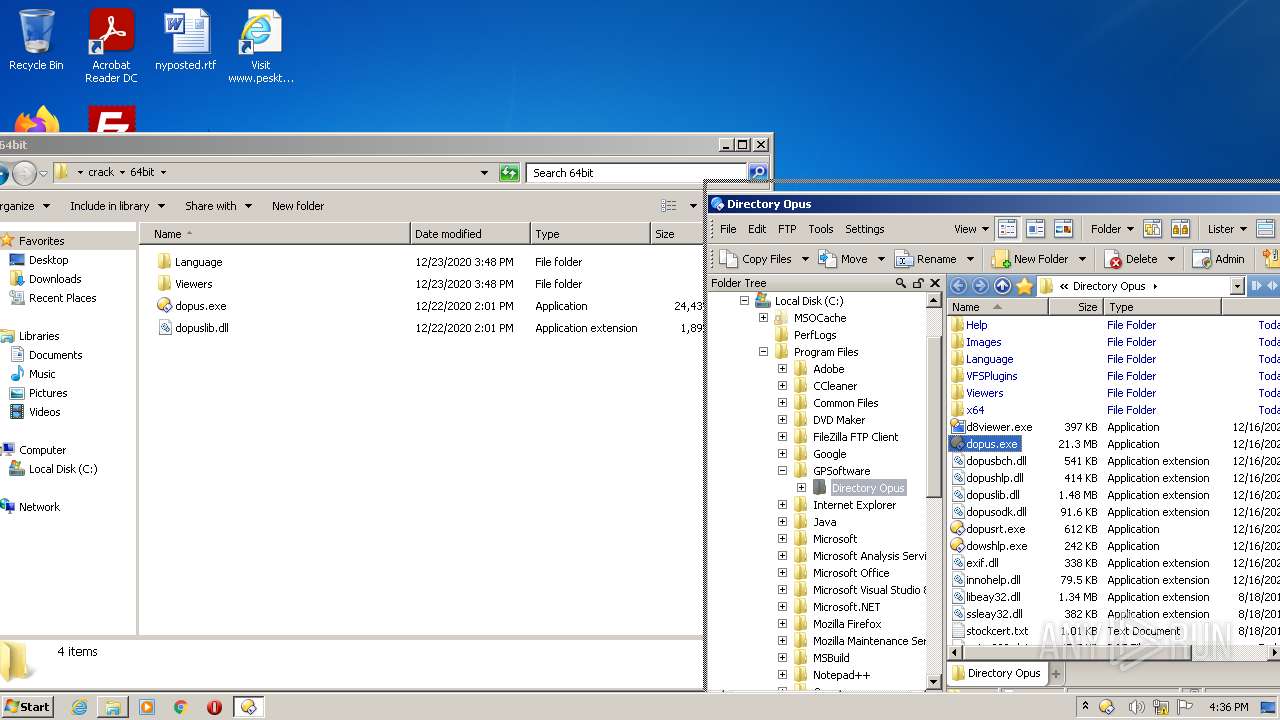
Task: Open the File menu in Directory Opus
Action: coord(728,229)
